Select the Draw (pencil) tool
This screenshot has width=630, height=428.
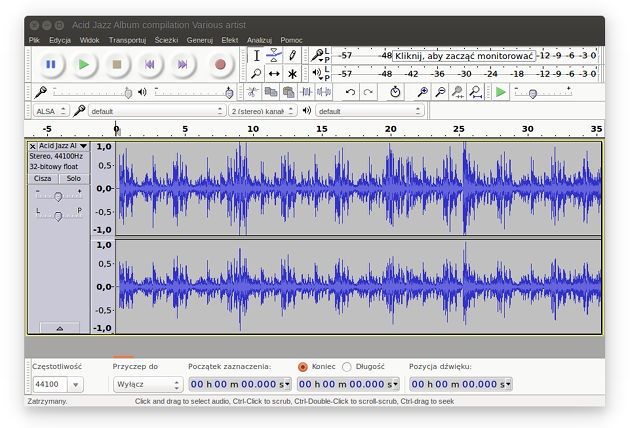[x=292, y=55]
